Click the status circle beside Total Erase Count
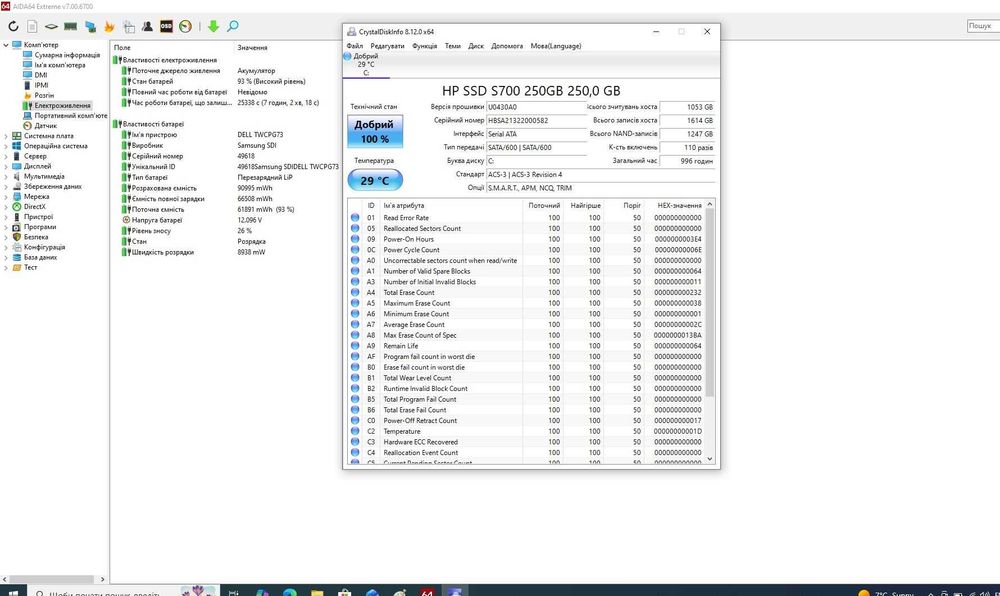 coord(355,293)
